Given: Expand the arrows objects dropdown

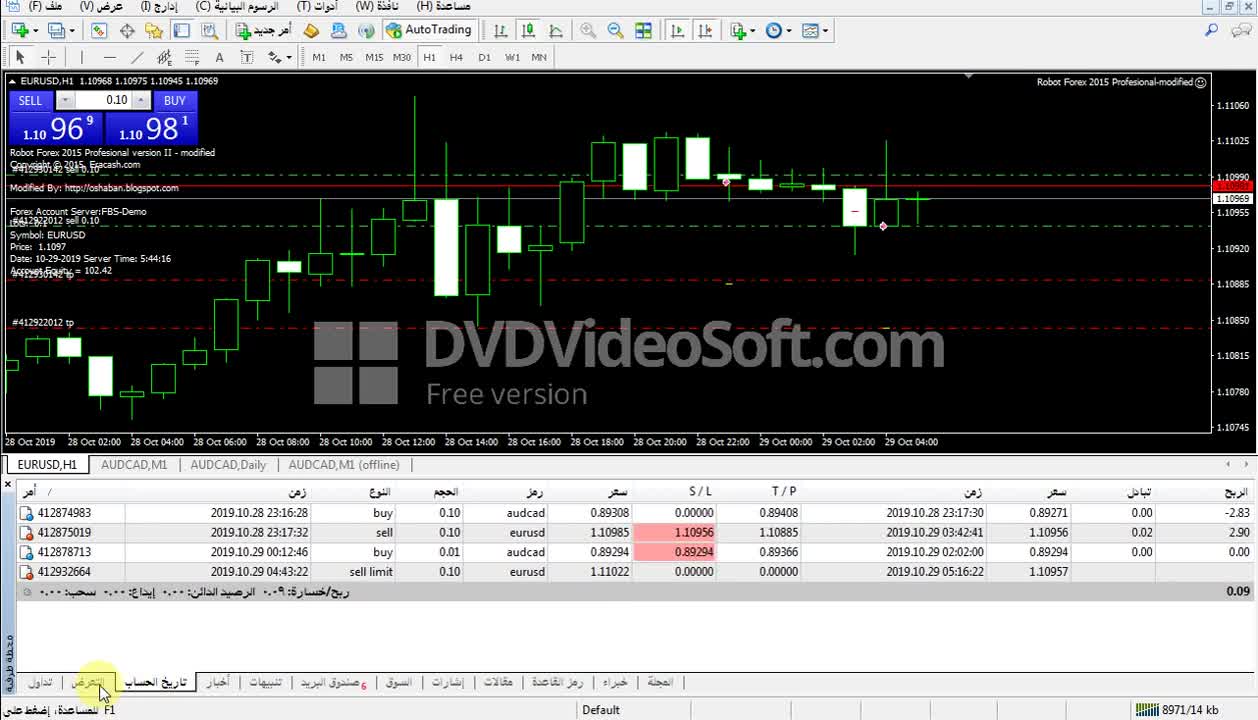Looking at the screenshot, I should pos(289,57).
